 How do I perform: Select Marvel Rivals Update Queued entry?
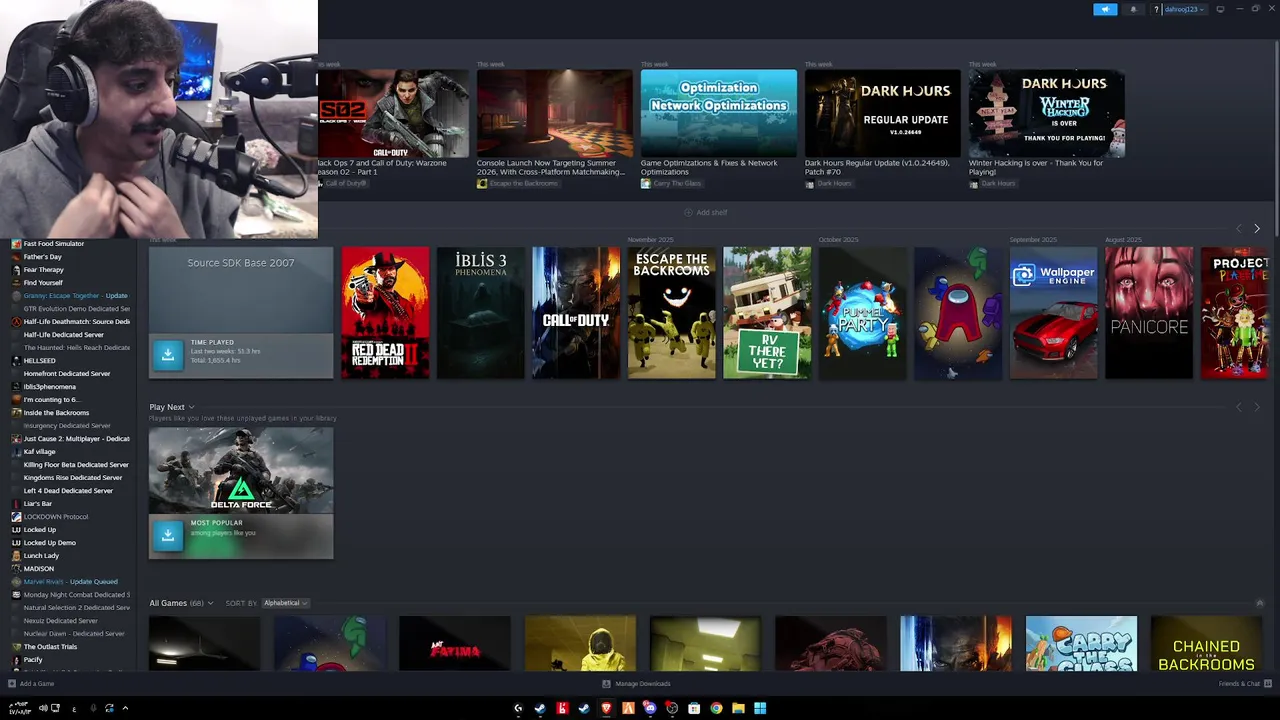tap(70, 581)
